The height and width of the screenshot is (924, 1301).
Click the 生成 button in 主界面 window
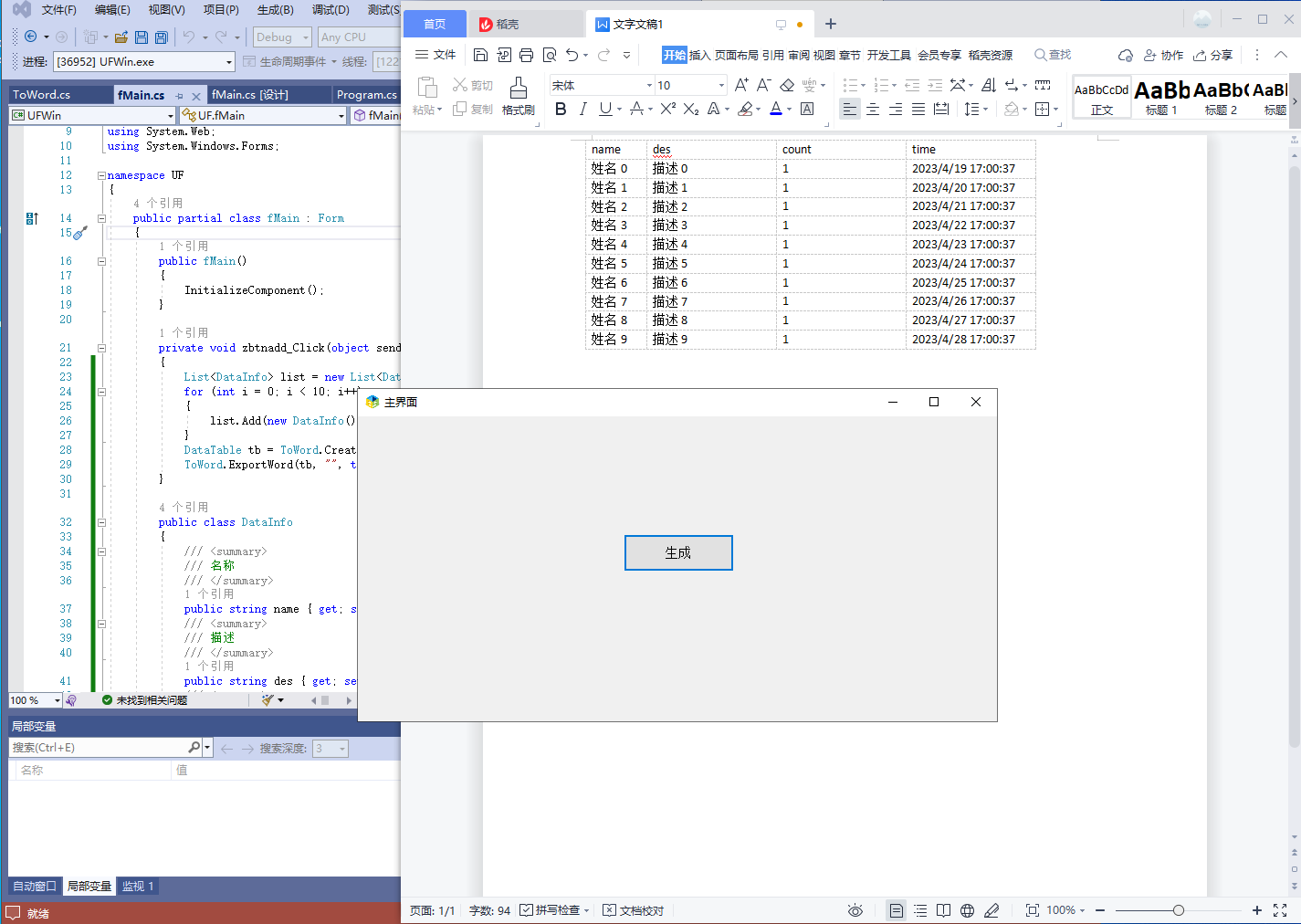click(678, 552)
